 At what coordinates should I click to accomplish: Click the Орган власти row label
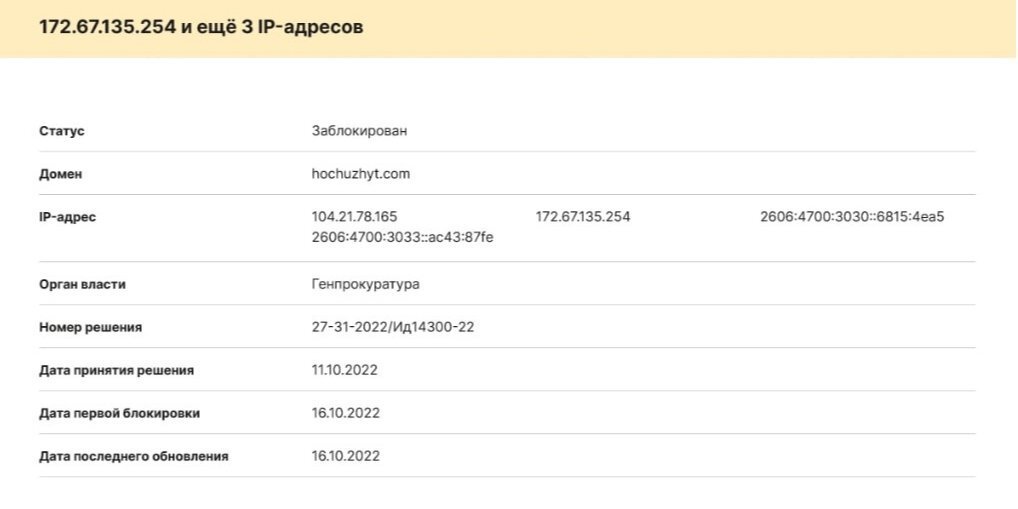[x=82, y=285]
